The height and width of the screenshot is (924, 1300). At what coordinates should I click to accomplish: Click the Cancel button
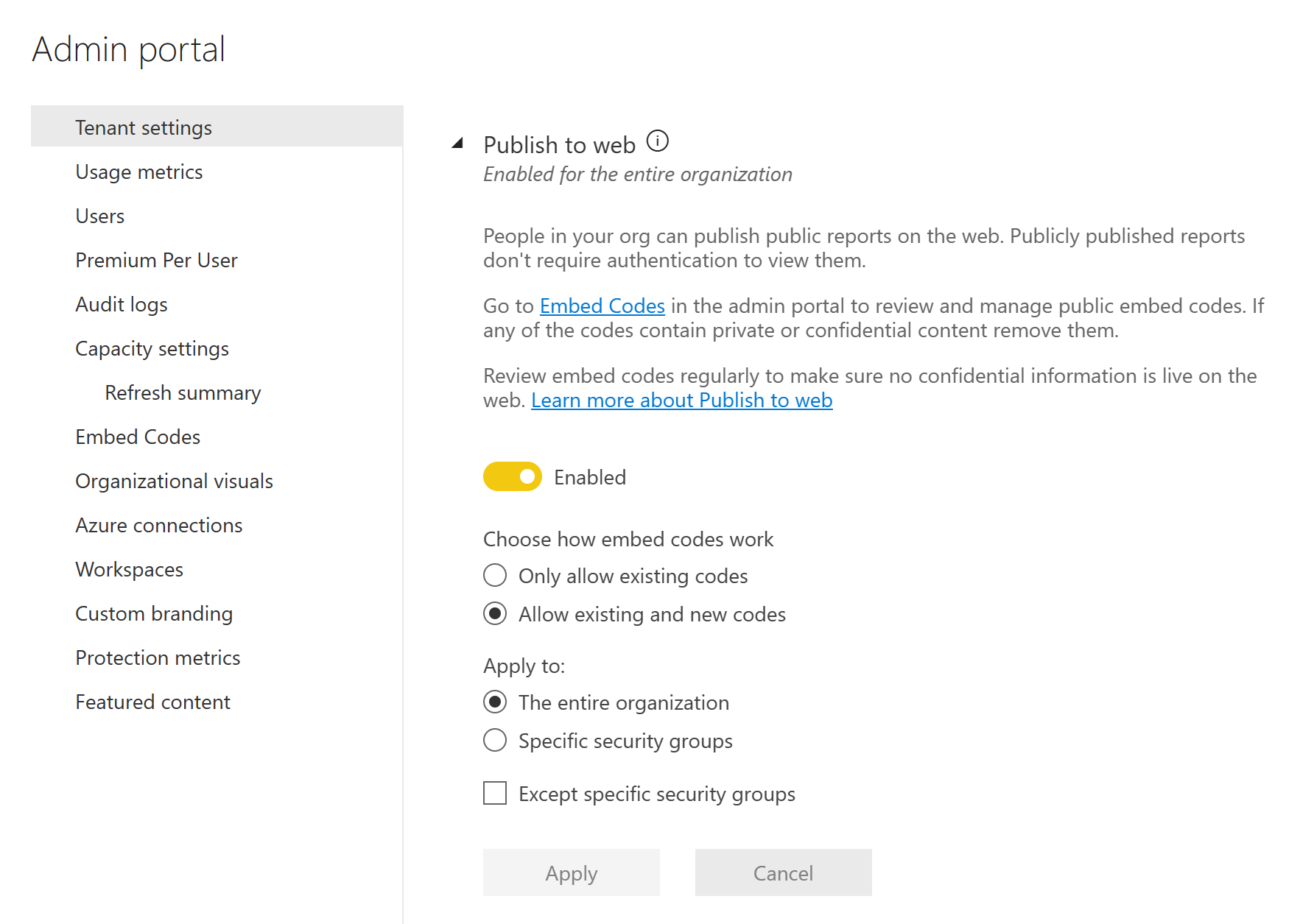point(784,872)
